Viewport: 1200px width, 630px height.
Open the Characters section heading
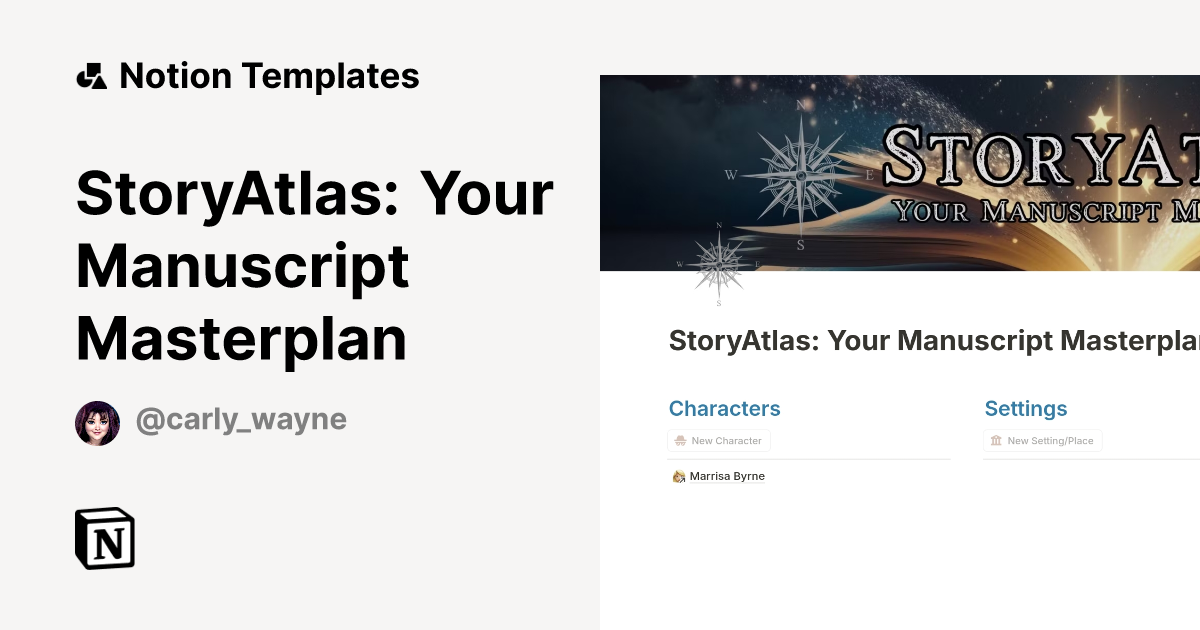tap(724, 408)
